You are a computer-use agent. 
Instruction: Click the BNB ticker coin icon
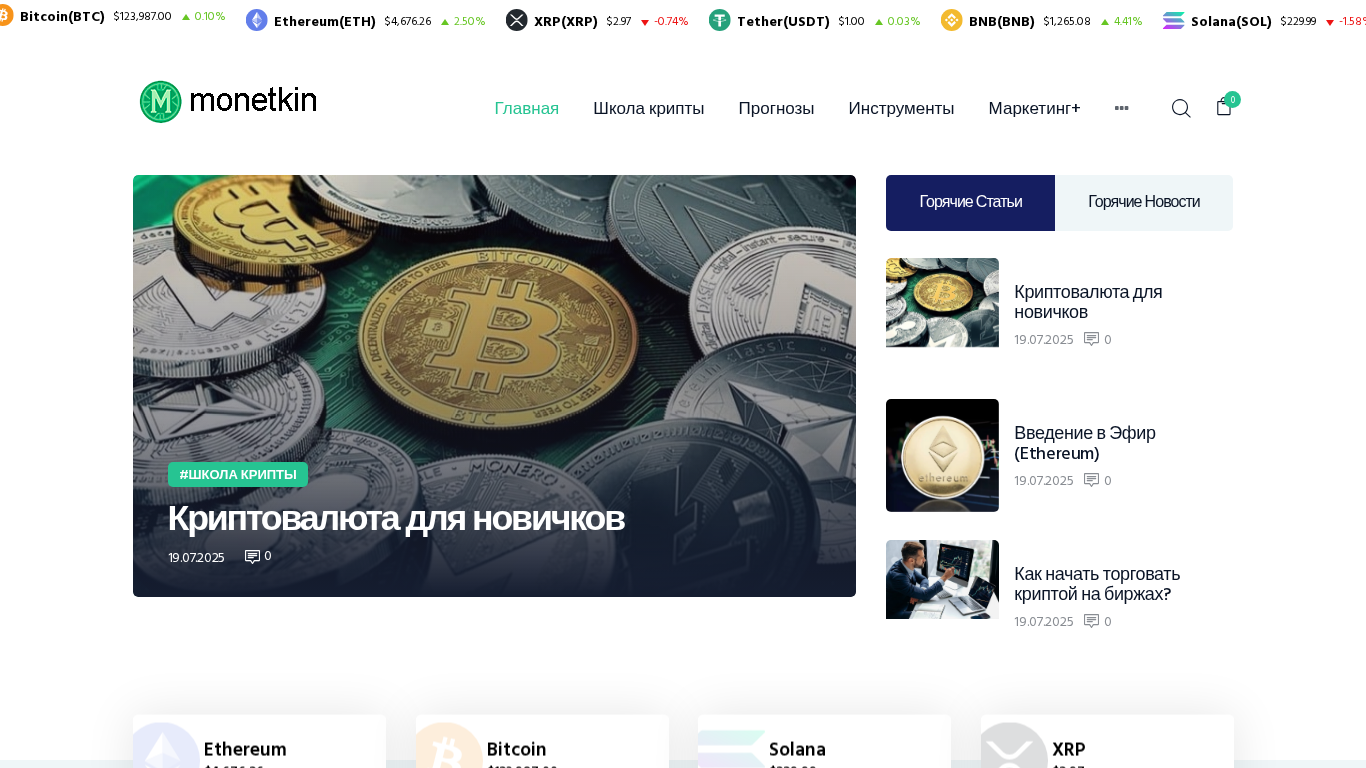coord(952,20)
